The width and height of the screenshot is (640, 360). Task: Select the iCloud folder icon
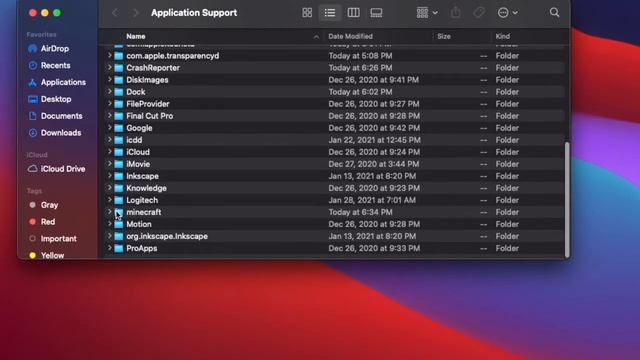(119, 152)
